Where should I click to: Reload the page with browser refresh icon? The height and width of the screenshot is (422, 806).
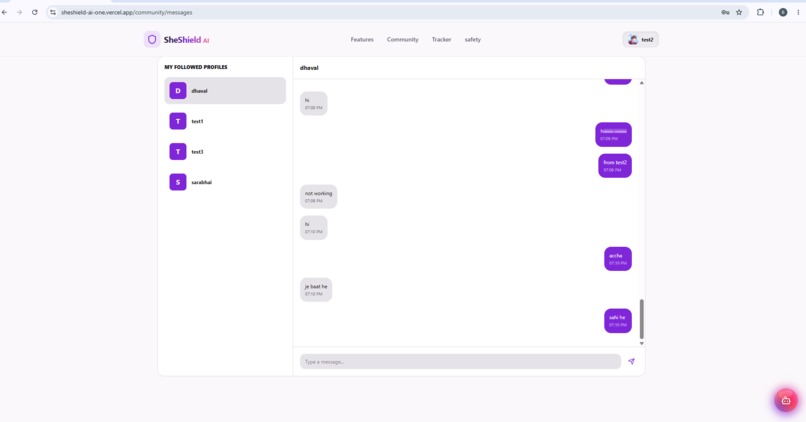pos(34,12)
